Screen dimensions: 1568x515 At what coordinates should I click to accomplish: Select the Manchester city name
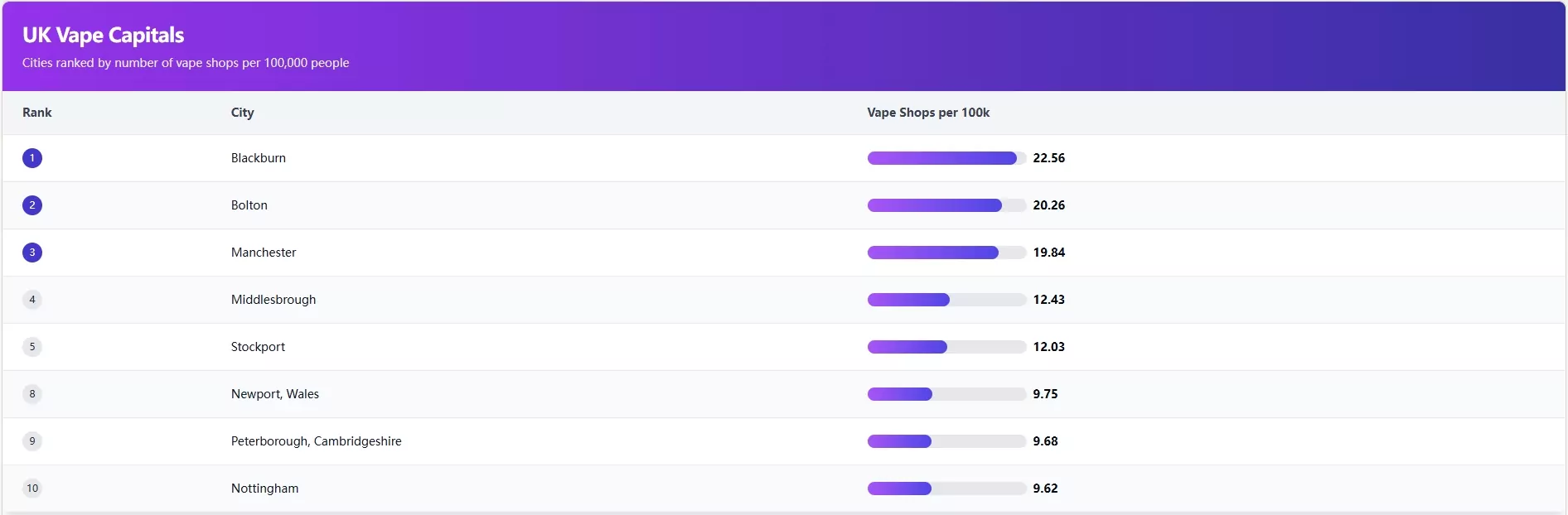point(264,253)
